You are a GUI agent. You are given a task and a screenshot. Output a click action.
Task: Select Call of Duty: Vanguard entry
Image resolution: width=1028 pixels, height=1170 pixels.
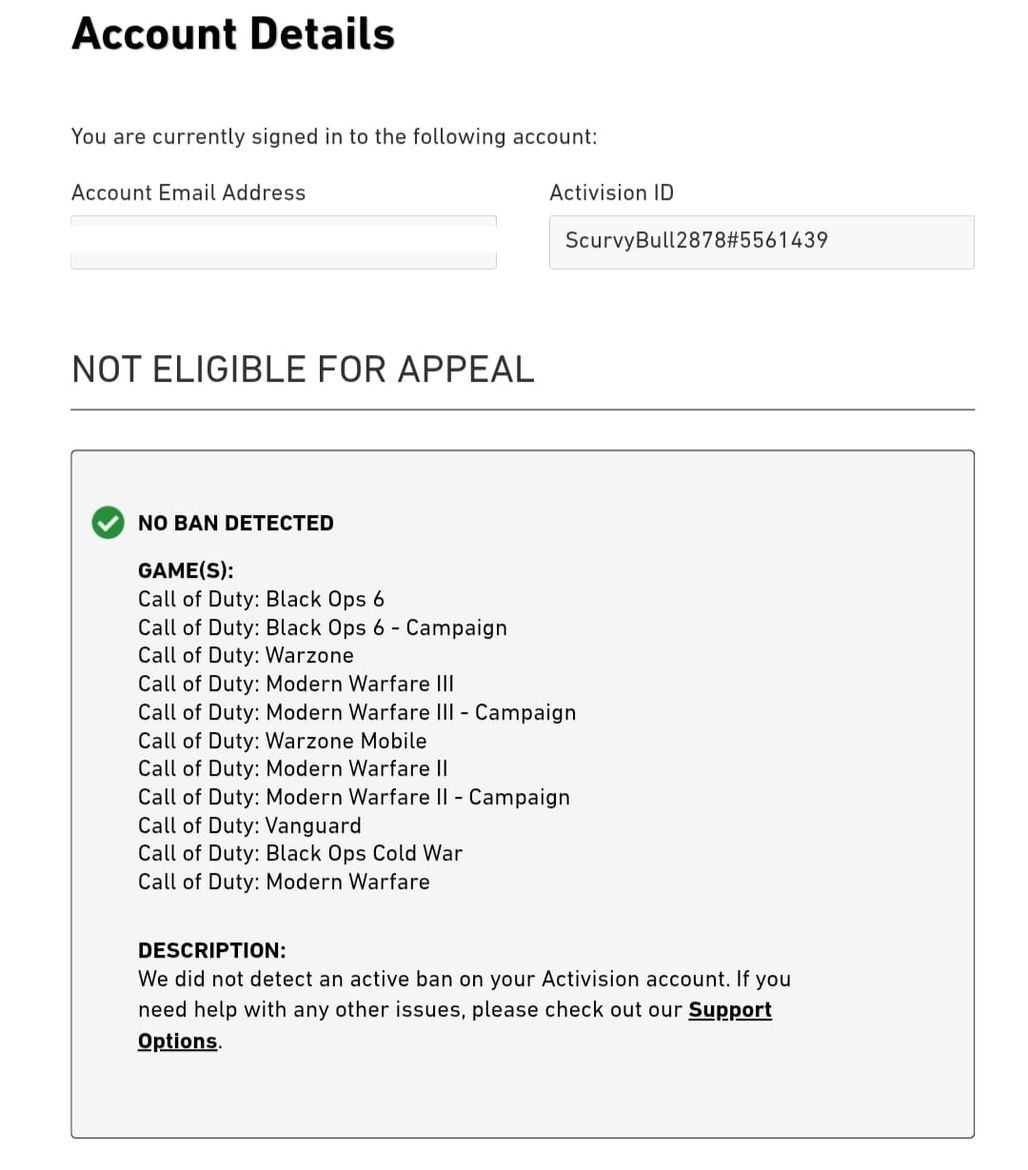coord(250,825)
